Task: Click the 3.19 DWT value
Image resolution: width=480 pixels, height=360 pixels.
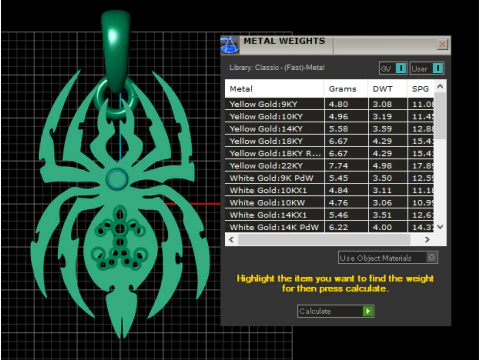Action: click(382, 116)
